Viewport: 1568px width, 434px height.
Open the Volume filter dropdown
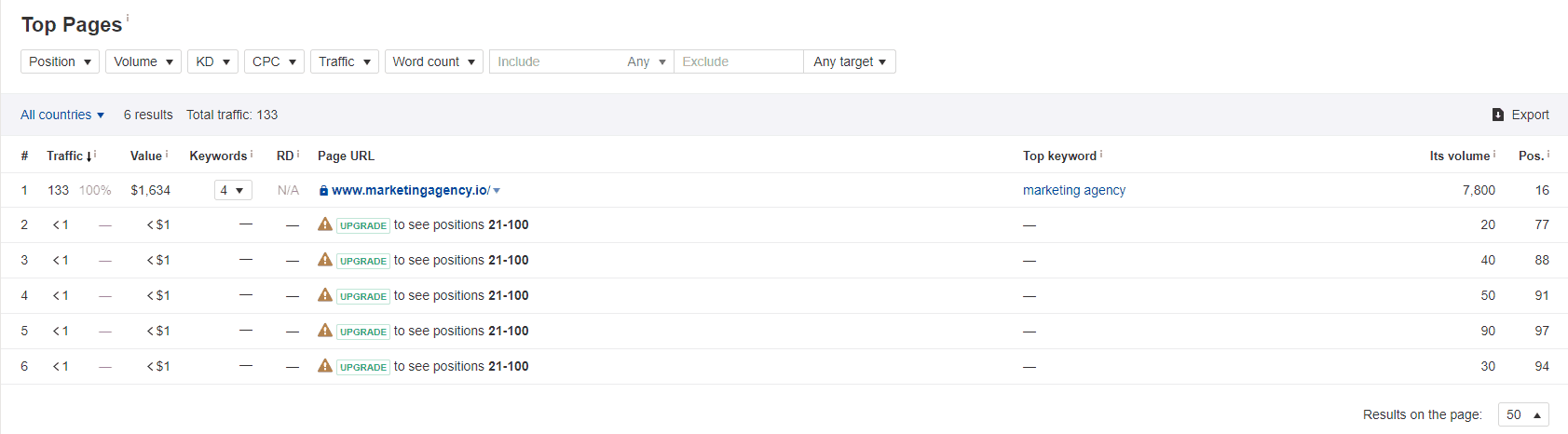pyautogui.click(x=143, y=61)
